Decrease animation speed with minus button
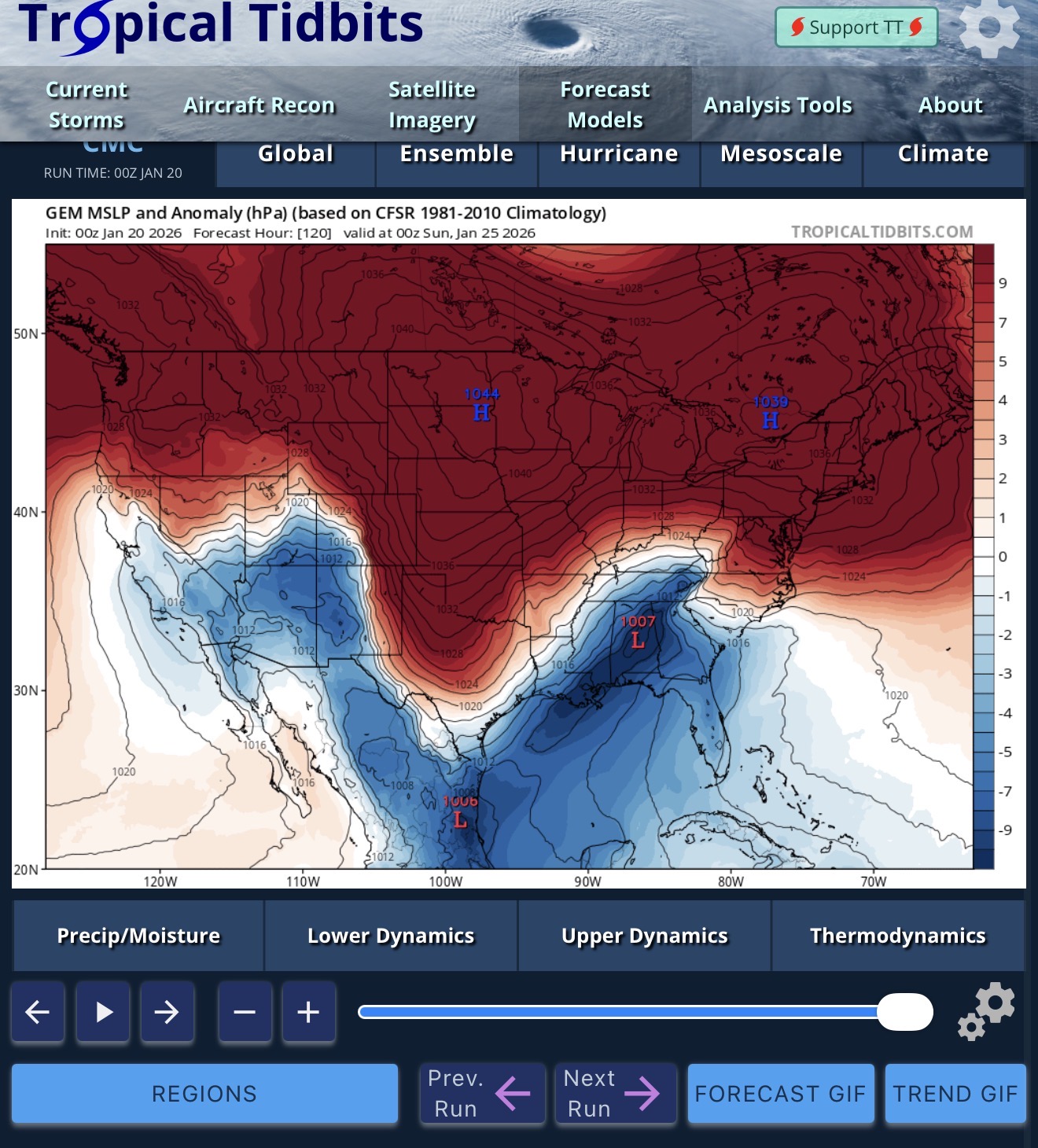This screenshot has width=1038, height=1148. tap(245, 1012)
